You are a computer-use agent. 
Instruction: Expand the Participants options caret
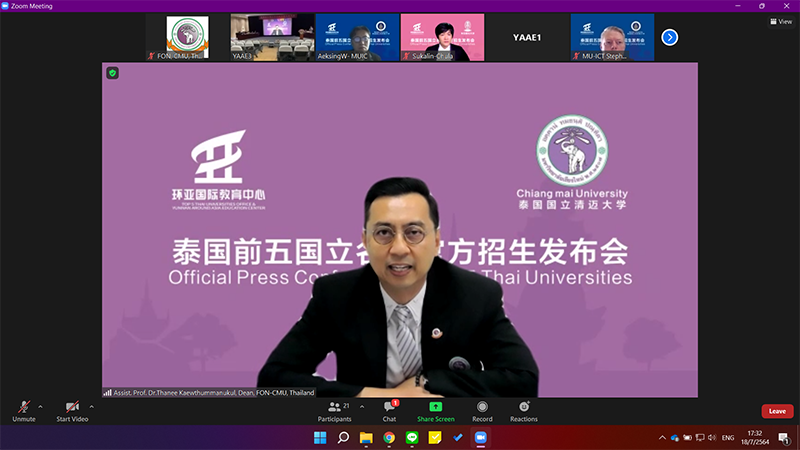360,407
